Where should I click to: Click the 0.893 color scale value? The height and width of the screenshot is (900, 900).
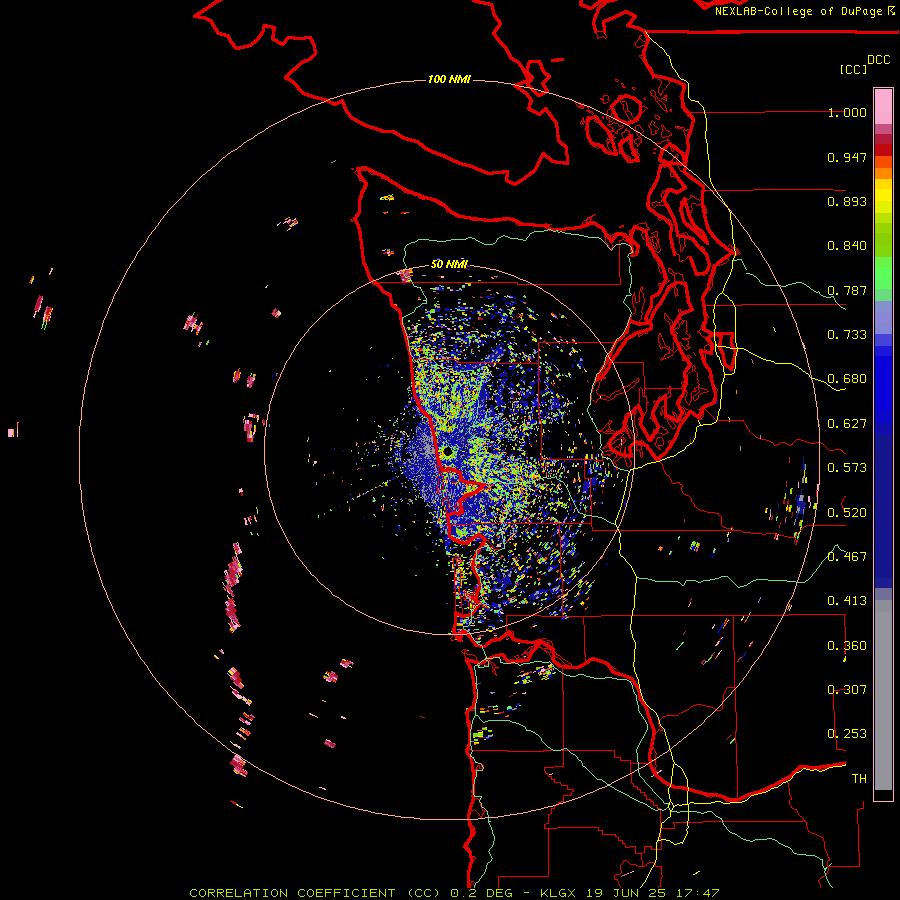point(847,201)
